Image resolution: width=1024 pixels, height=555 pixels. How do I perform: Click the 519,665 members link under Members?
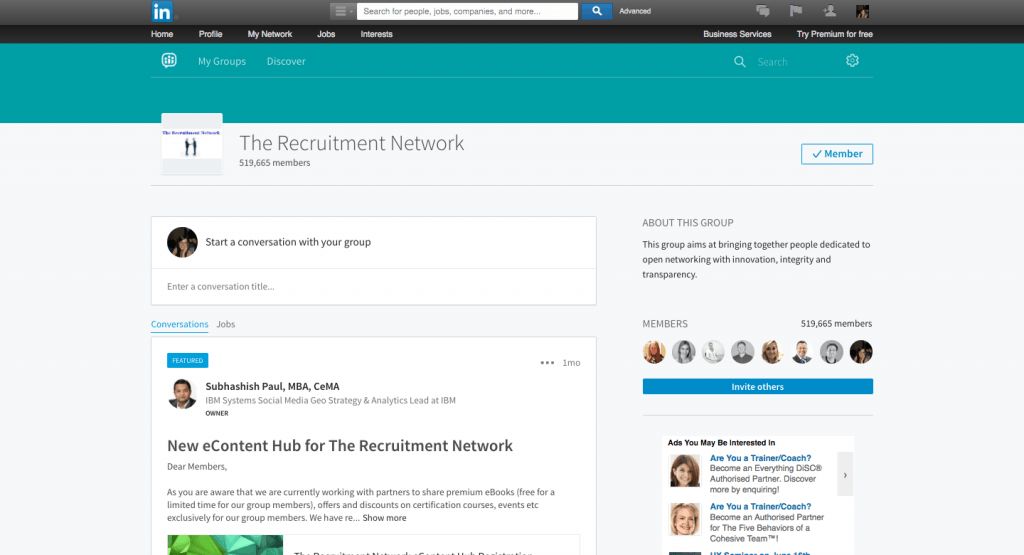(836, 324)
